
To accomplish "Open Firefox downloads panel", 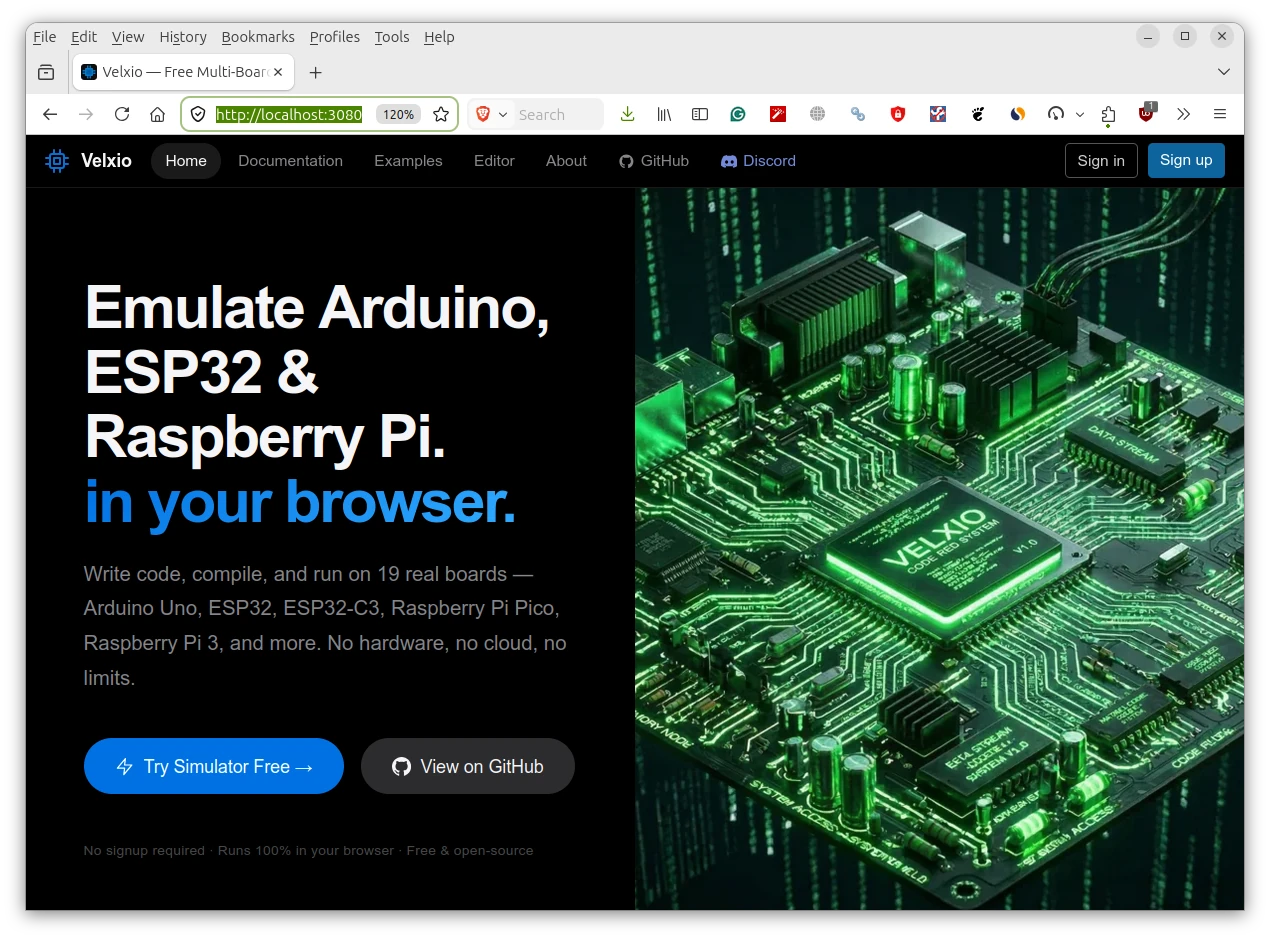I will tap(627, 115).
